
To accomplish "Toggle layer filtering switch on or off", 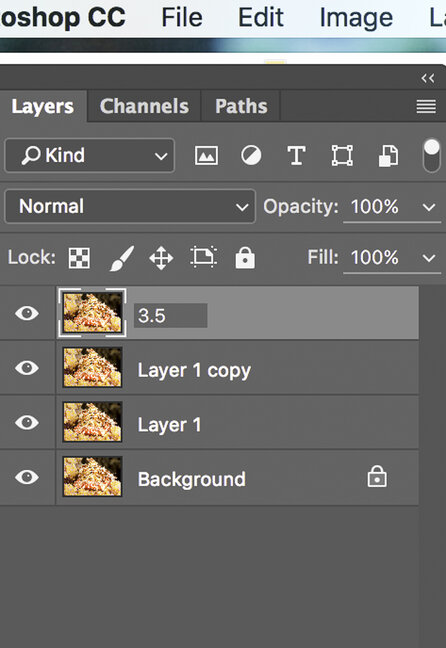I will point(432,155).
